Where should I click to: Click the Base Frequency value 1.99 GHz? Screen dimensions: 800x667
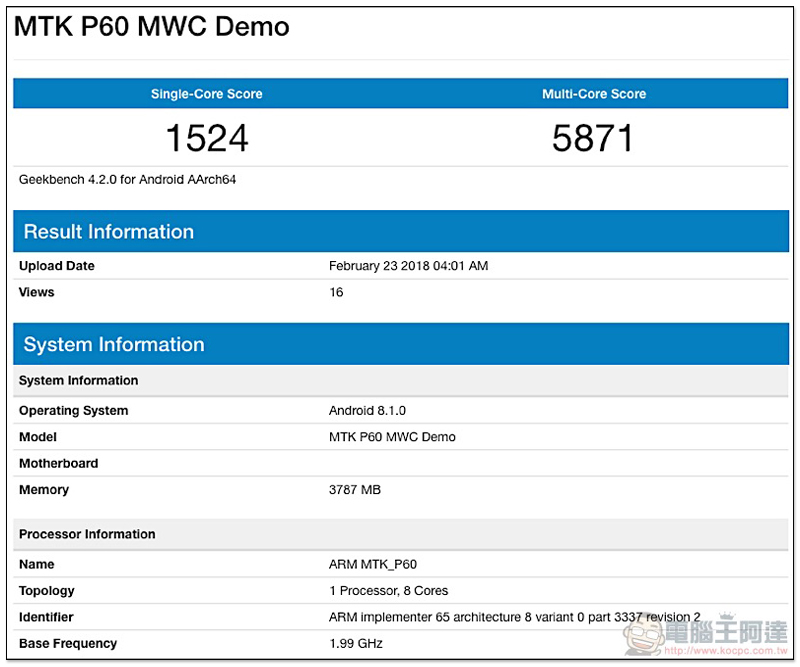(356, 643)
